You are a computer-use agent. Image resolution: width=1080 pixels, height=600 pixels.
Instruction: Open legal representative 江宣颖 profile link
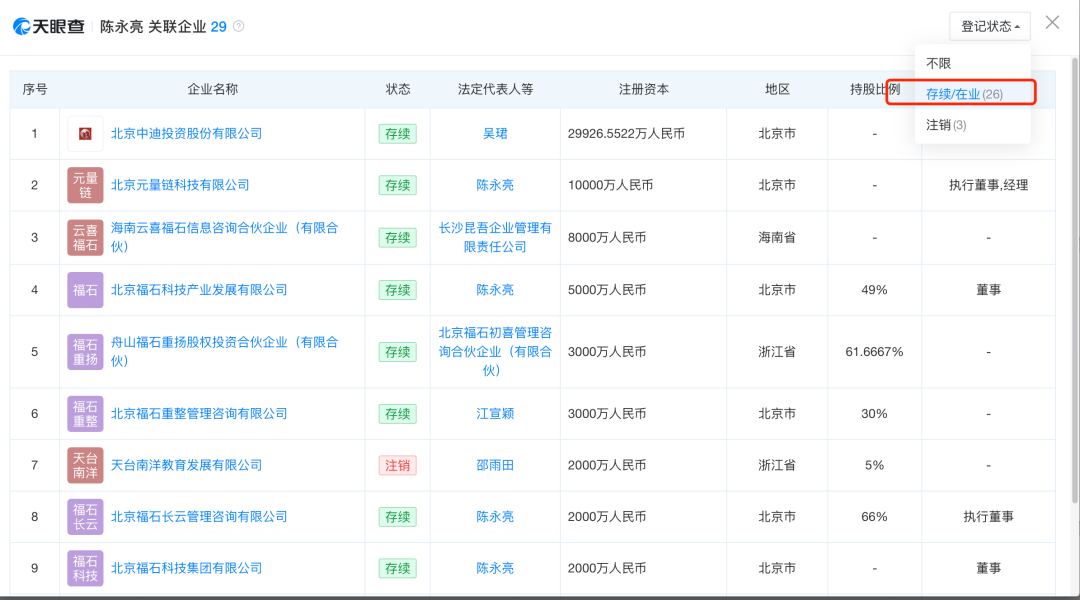[495, 413]
